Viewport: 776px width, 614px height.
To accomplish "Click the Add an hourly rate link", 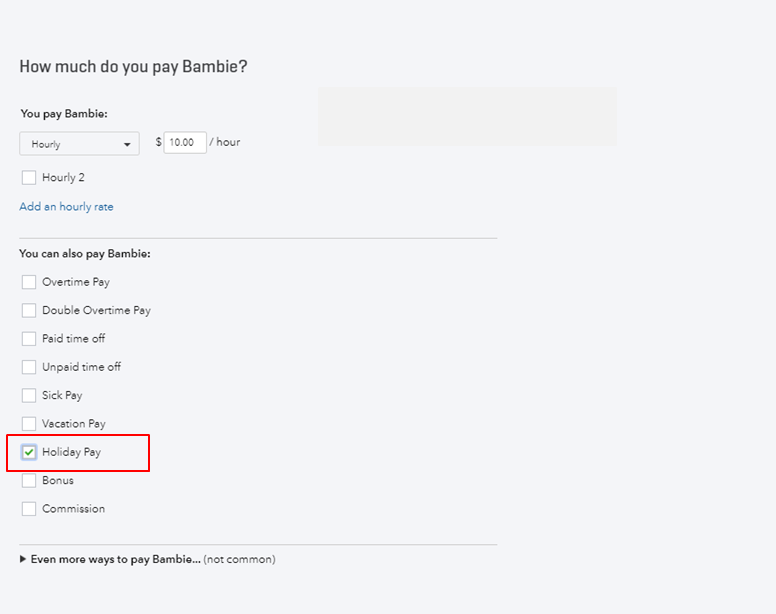I will (x=66, y=207).
